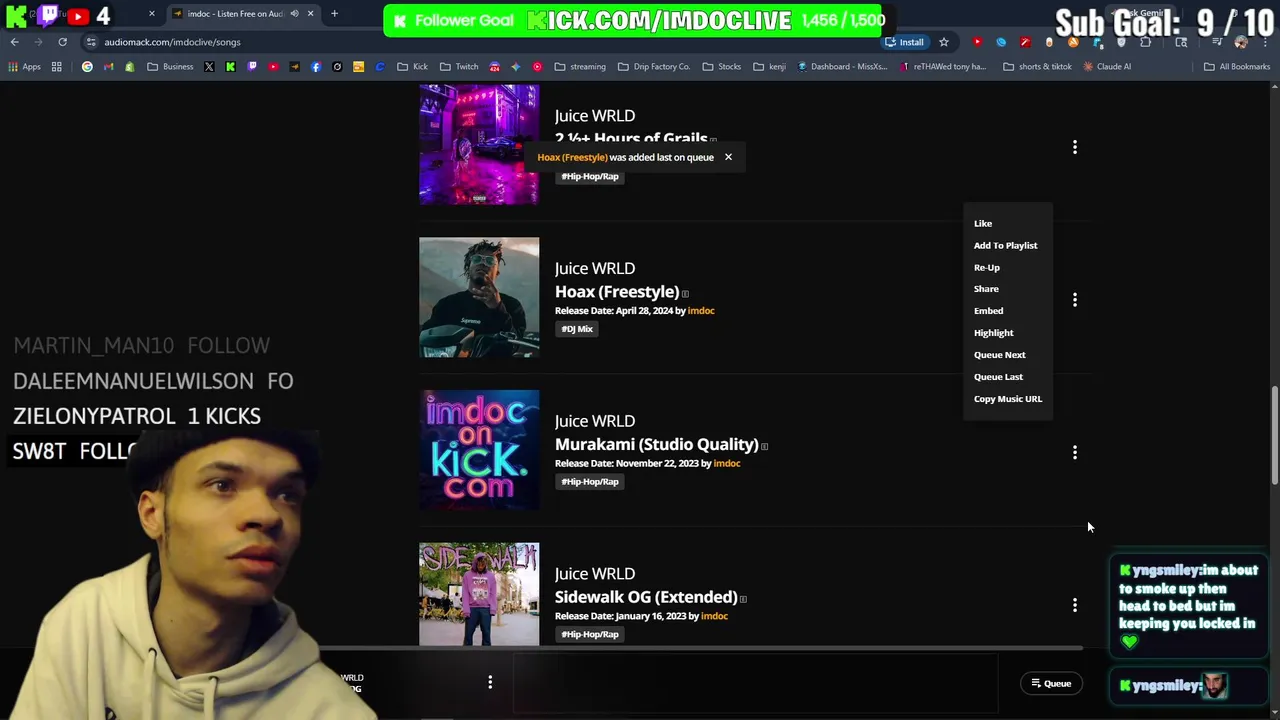Open the X (Twitter) bookmark icon

pyautogui.click(x=209, y=67)
